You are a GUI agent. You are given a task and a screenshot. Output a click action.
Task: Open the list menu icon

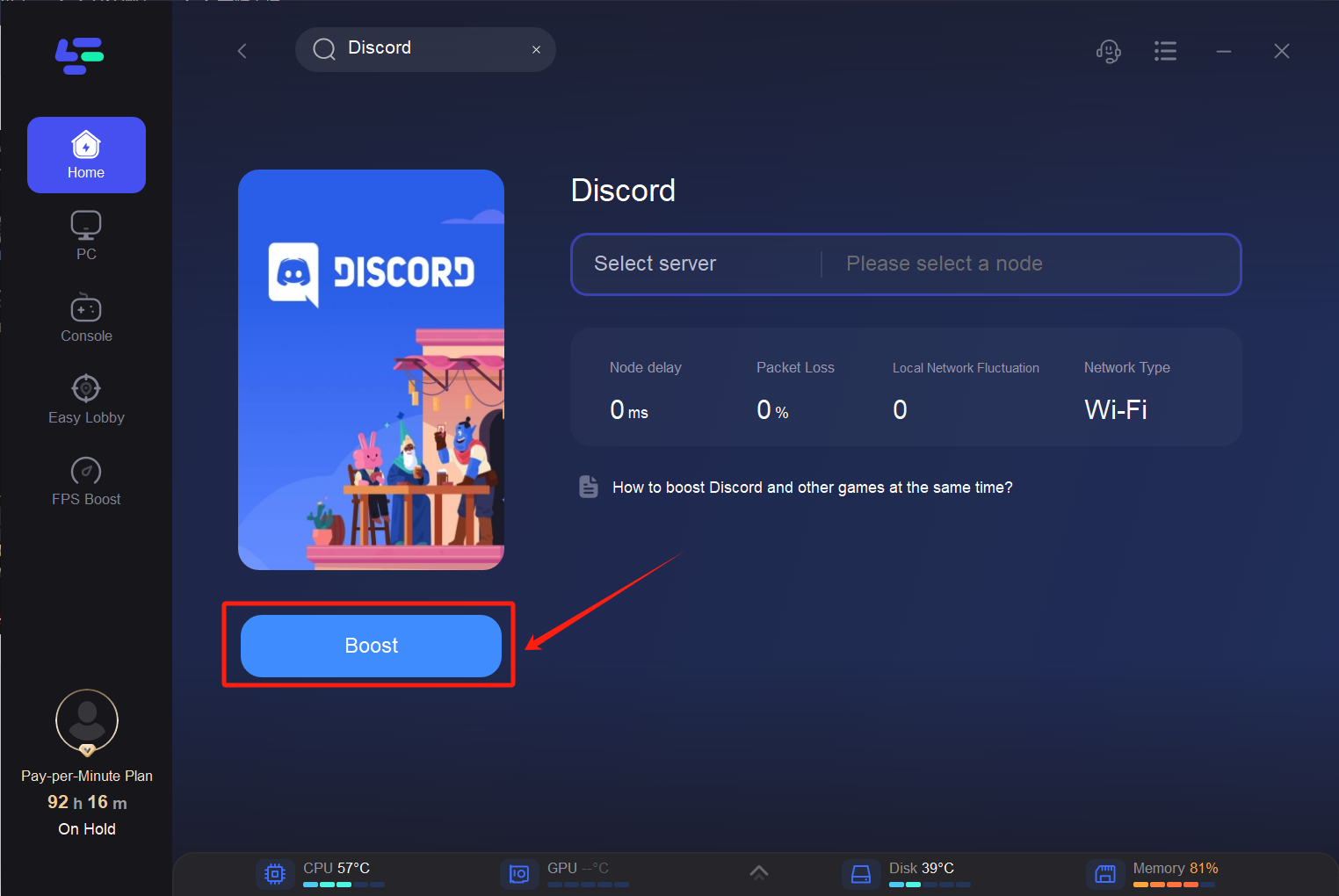tap(1165, 52)
